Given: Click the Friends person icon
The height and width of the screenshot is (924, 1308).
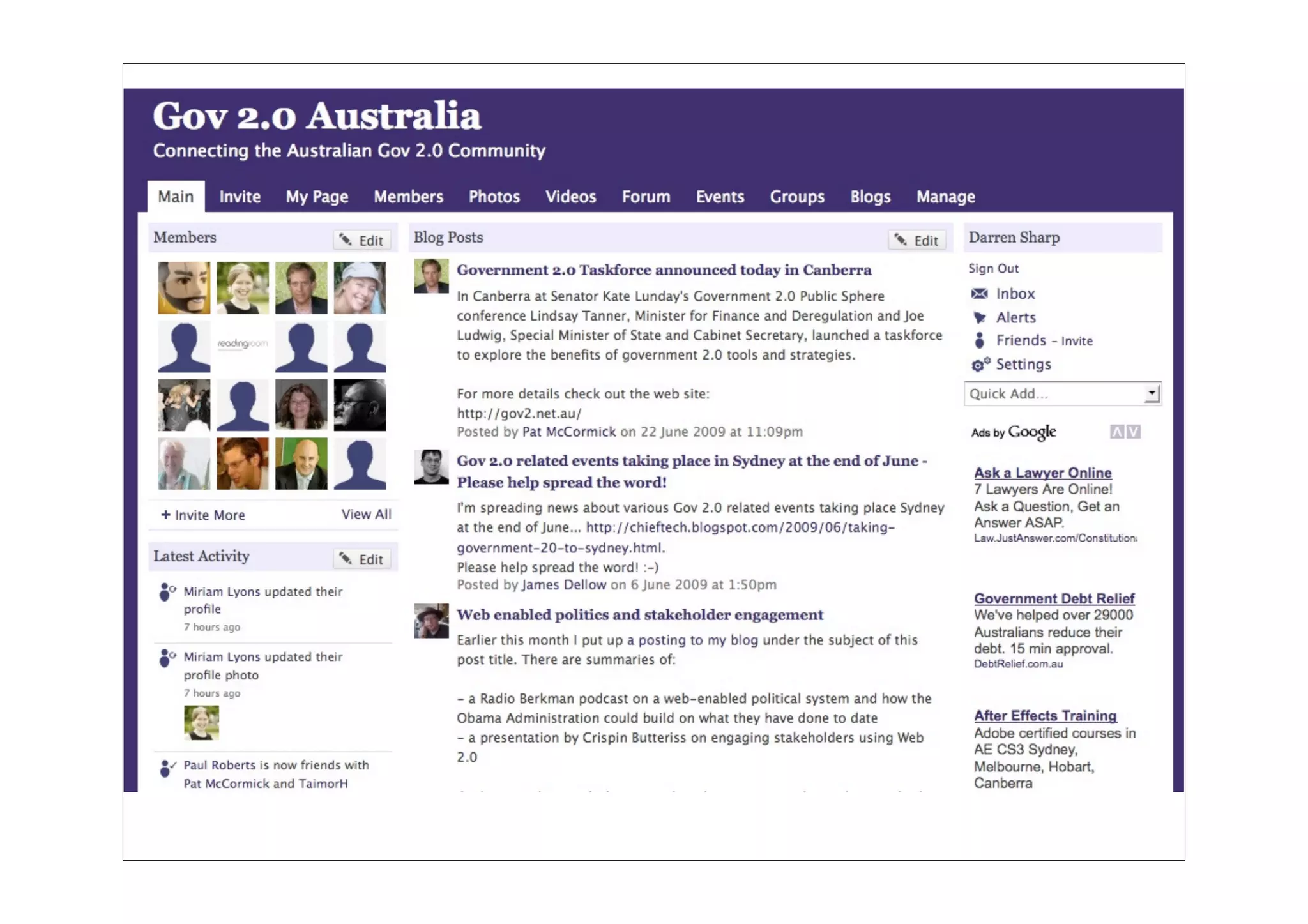Looking at the screenshot, I should [979, 341].
